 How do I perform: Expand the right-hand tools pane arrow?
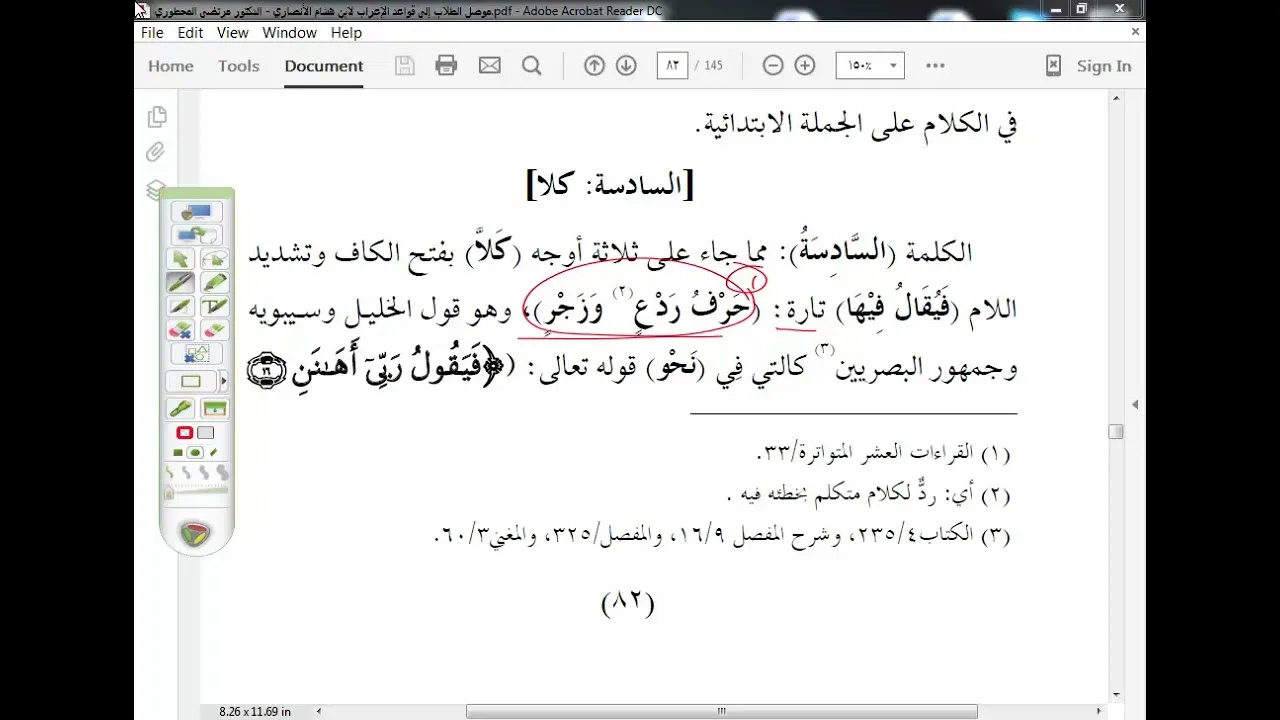tap(1135, 404)
